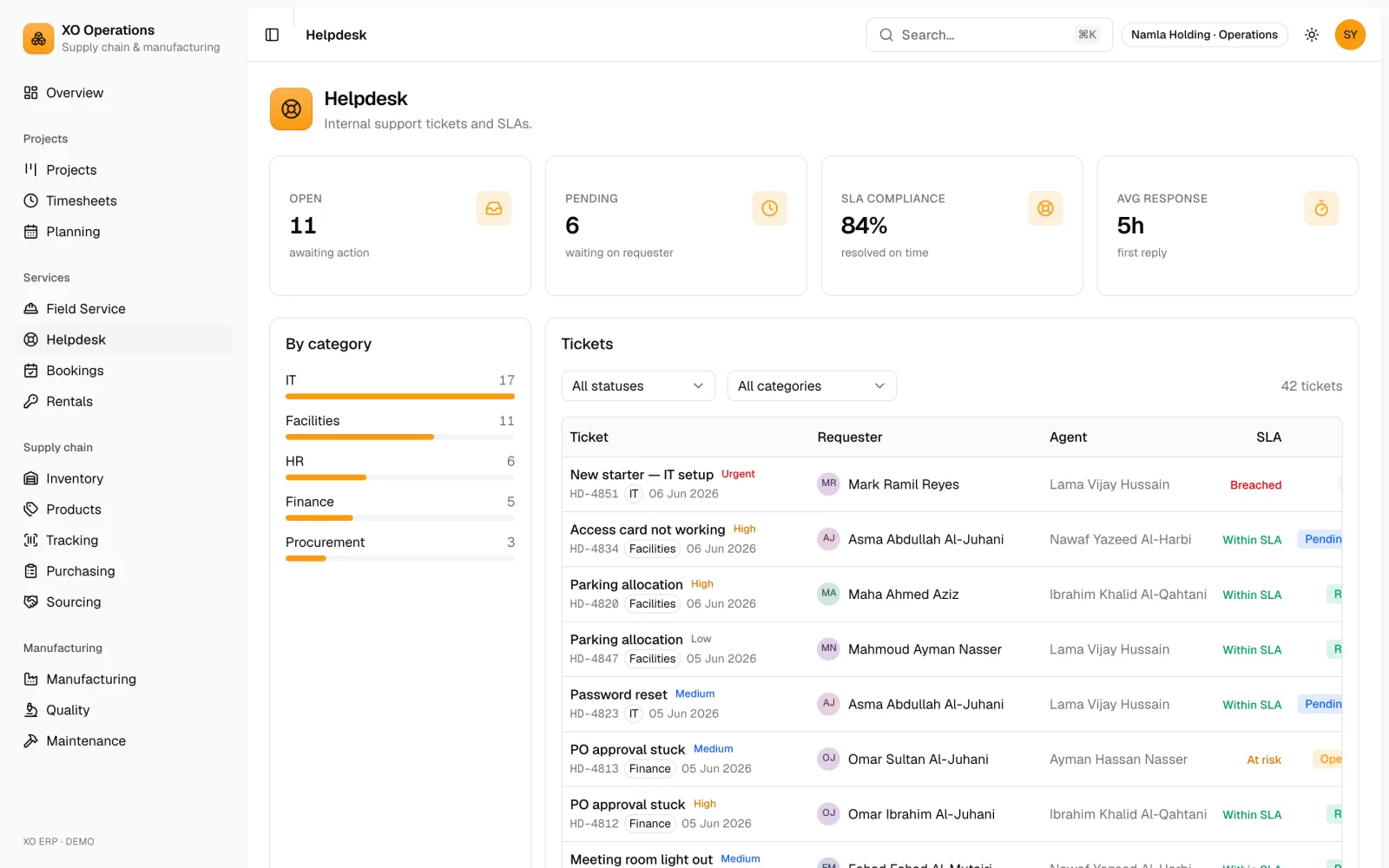Click the Projects sidebar icon
1389x868 pixels.
tap(31, 169)
